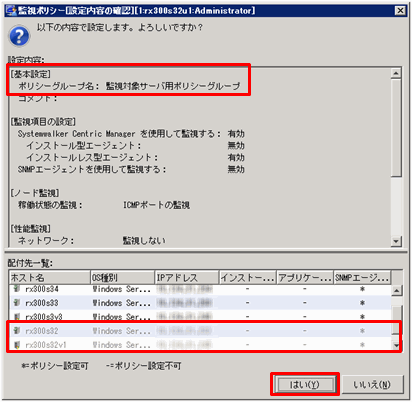Click the IP address cell of rx300s32
The image size is (412, 402).
click(x=185, y=331)
